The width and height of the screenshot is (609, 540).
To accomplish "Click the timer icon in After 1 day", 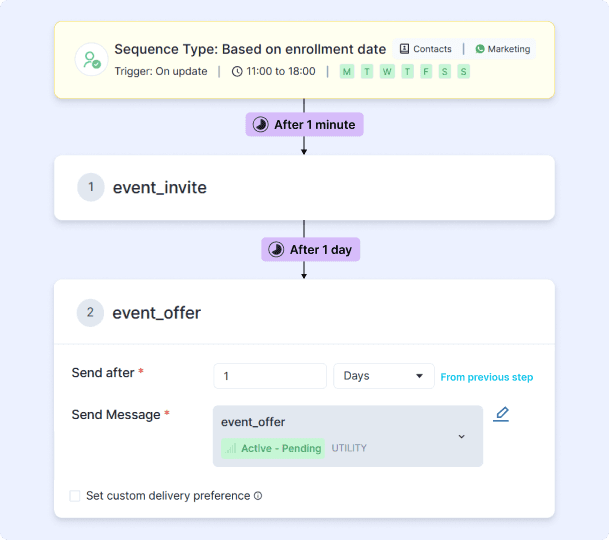I will [x=277, y=249].
